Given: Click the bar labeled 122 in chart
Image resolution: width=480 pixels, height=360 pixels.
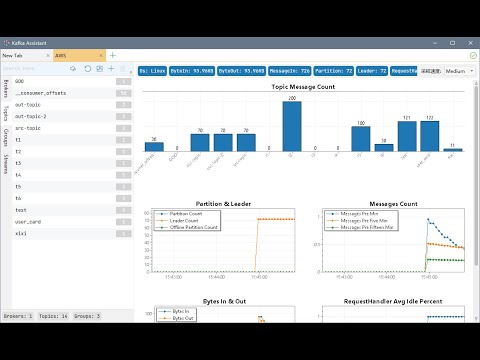Looking at the screenshot, I should (x=430, y=136).
